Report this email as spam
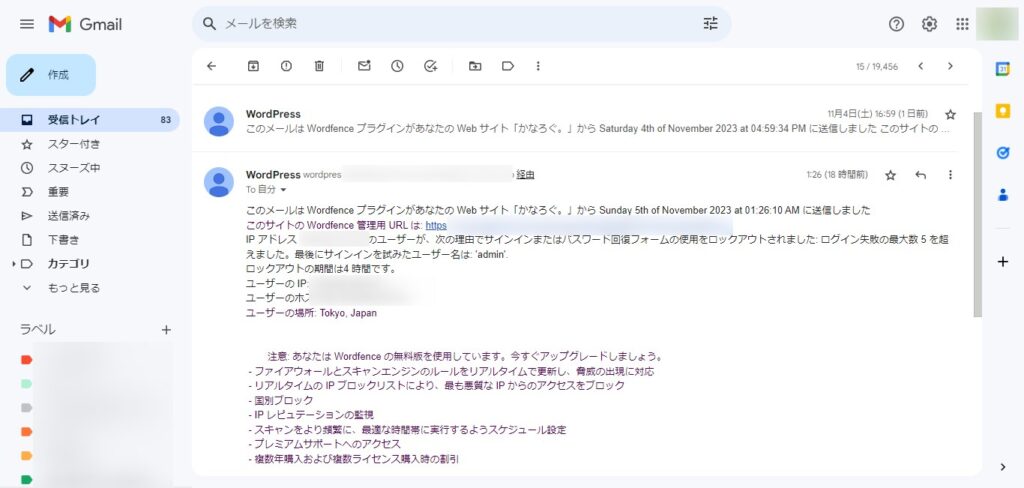The image size is (1024, 488). [286, 66]
